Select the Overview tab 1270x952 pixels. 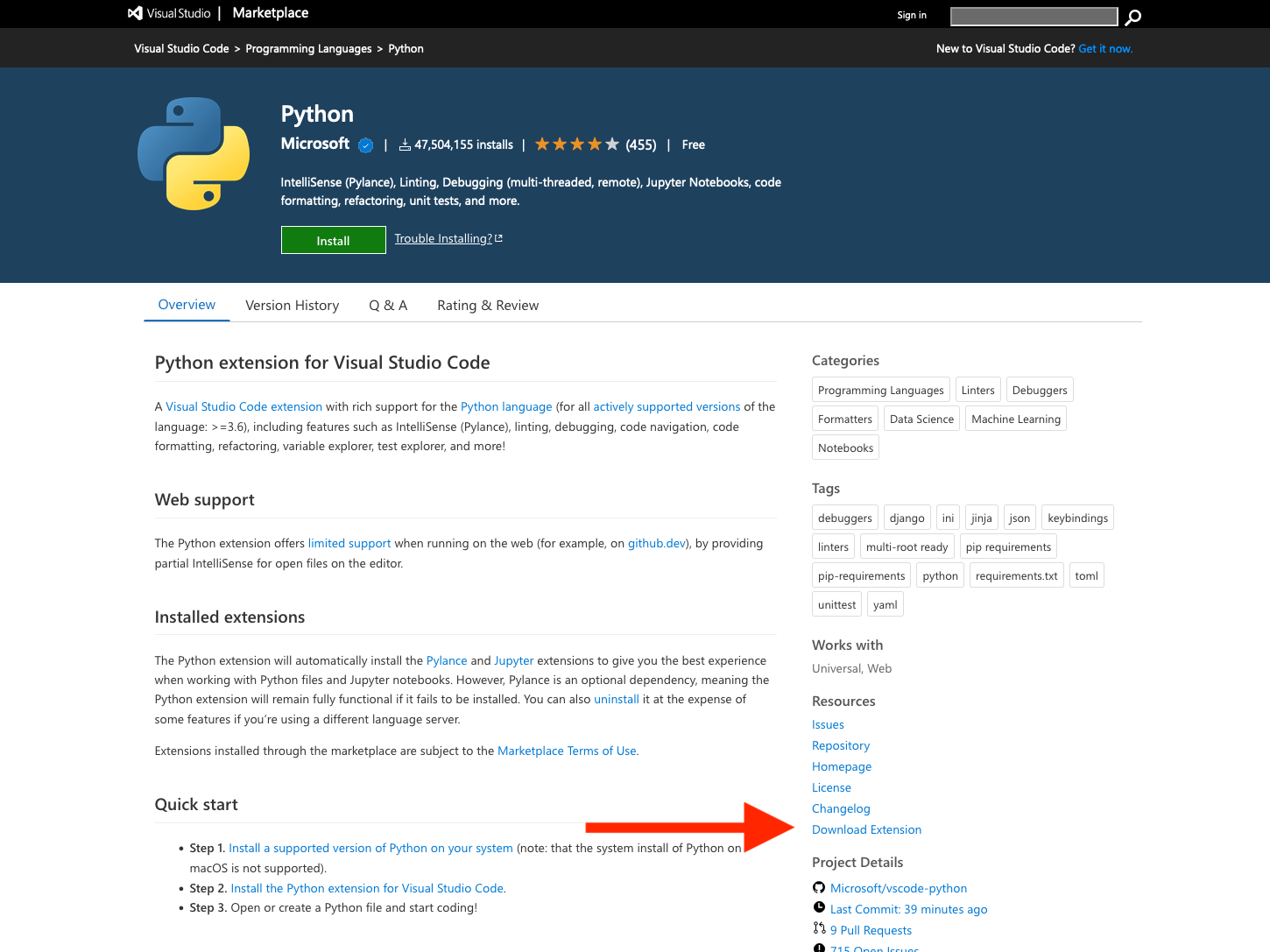(x=187, y=305)
